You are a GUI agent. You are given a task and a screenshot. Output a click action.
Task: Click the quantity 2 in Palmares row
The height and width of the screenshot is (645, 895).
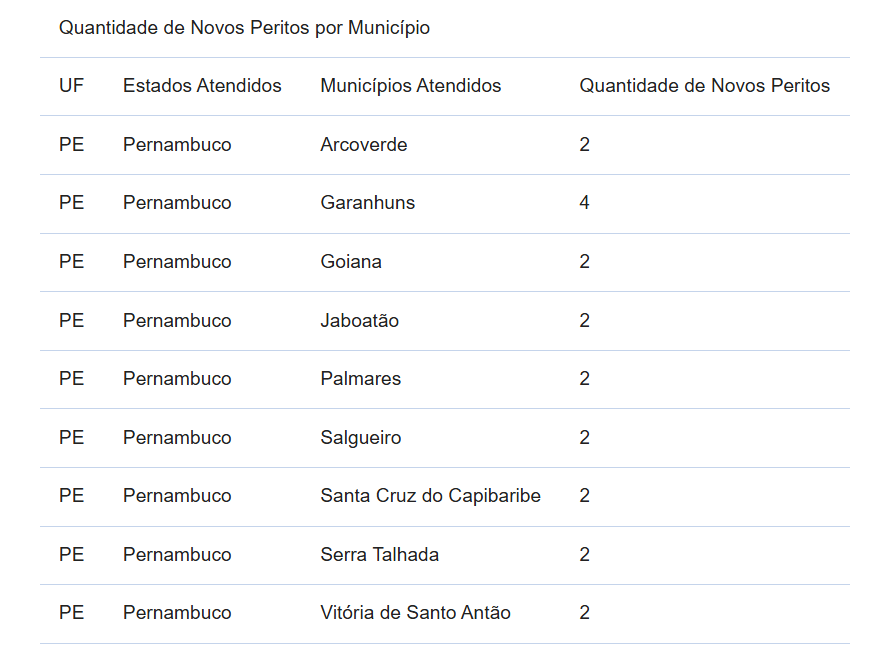[584, 378]
